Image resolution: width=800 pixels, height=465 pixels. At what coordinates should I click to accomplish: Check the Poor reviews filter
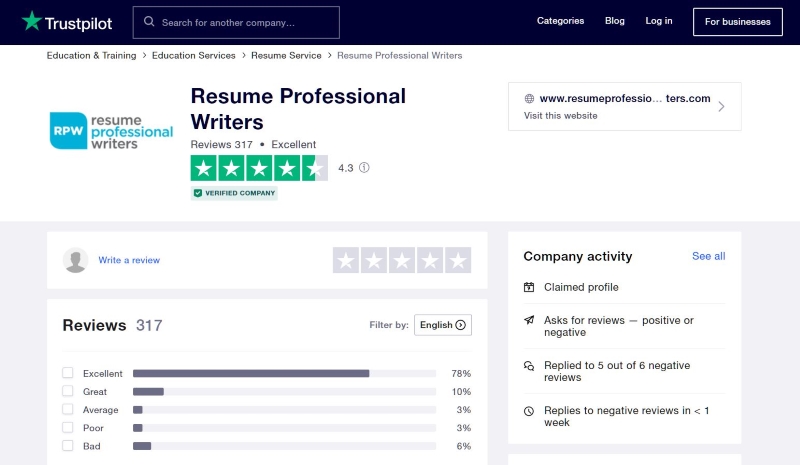click(67, 427)
